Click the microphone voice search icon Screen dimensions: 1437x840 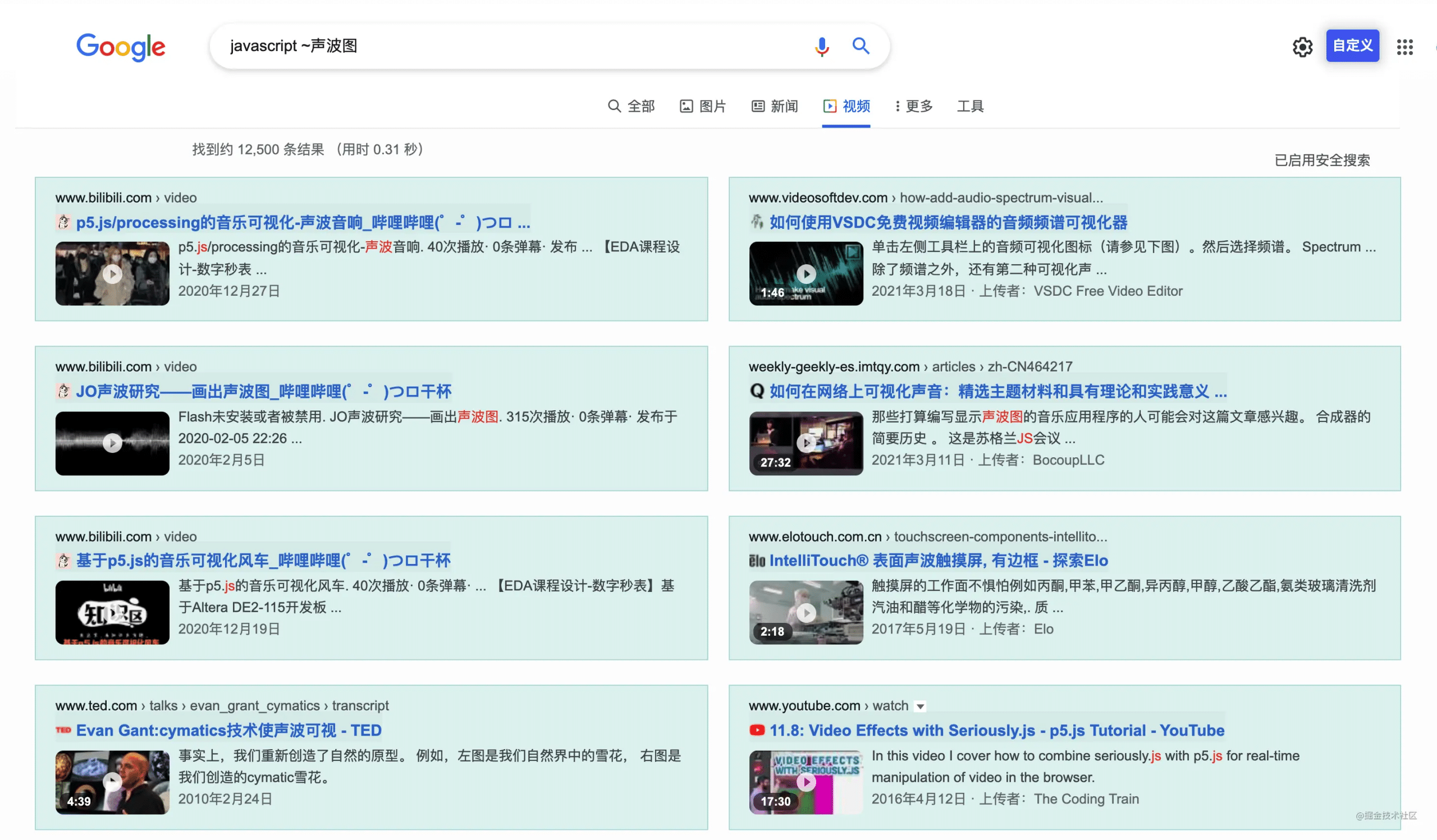(822, 46)
